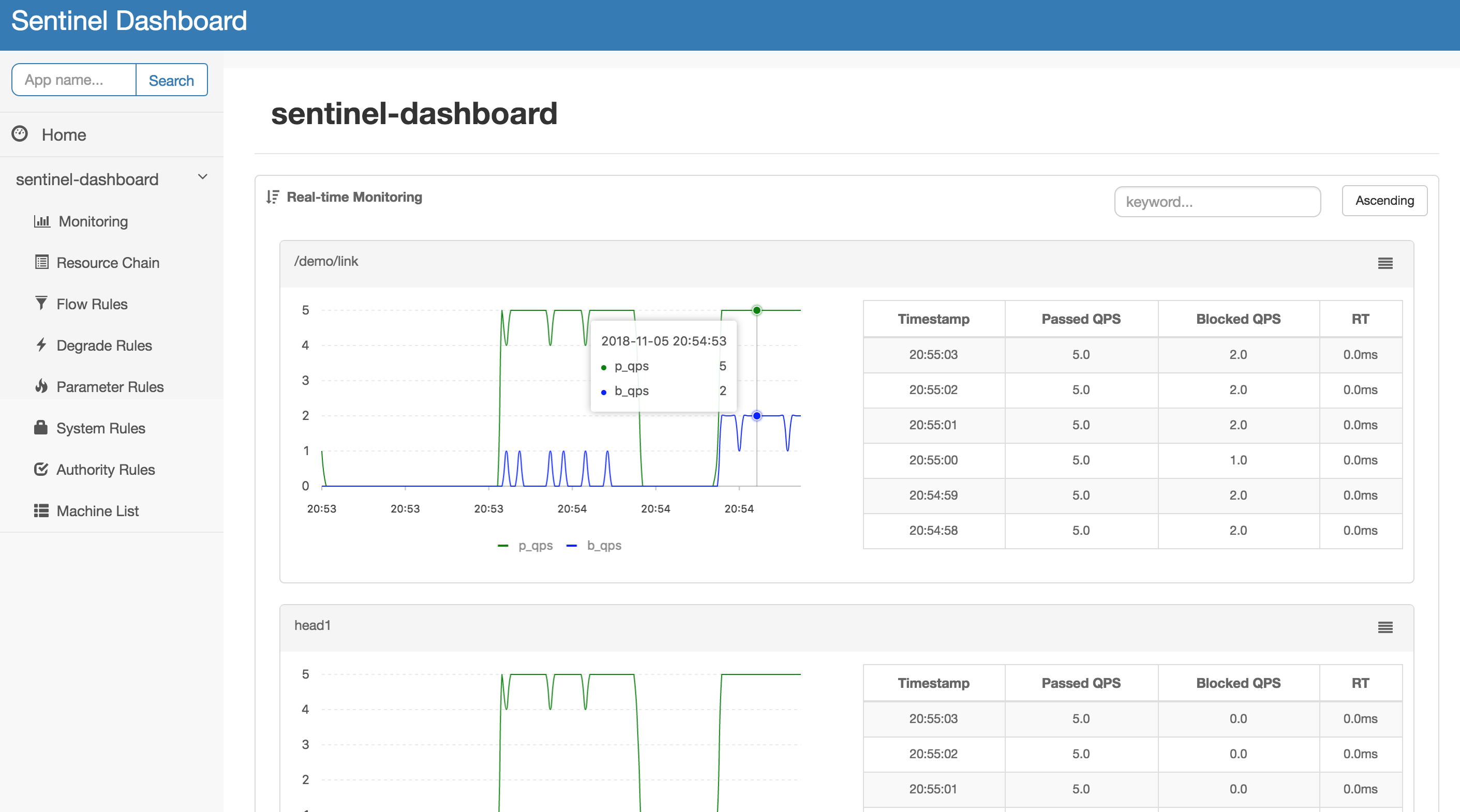Viewport: 1460px width, 812px height.
Task: Click Timestamp header in head1 table
Action: (x=933, y=683)
